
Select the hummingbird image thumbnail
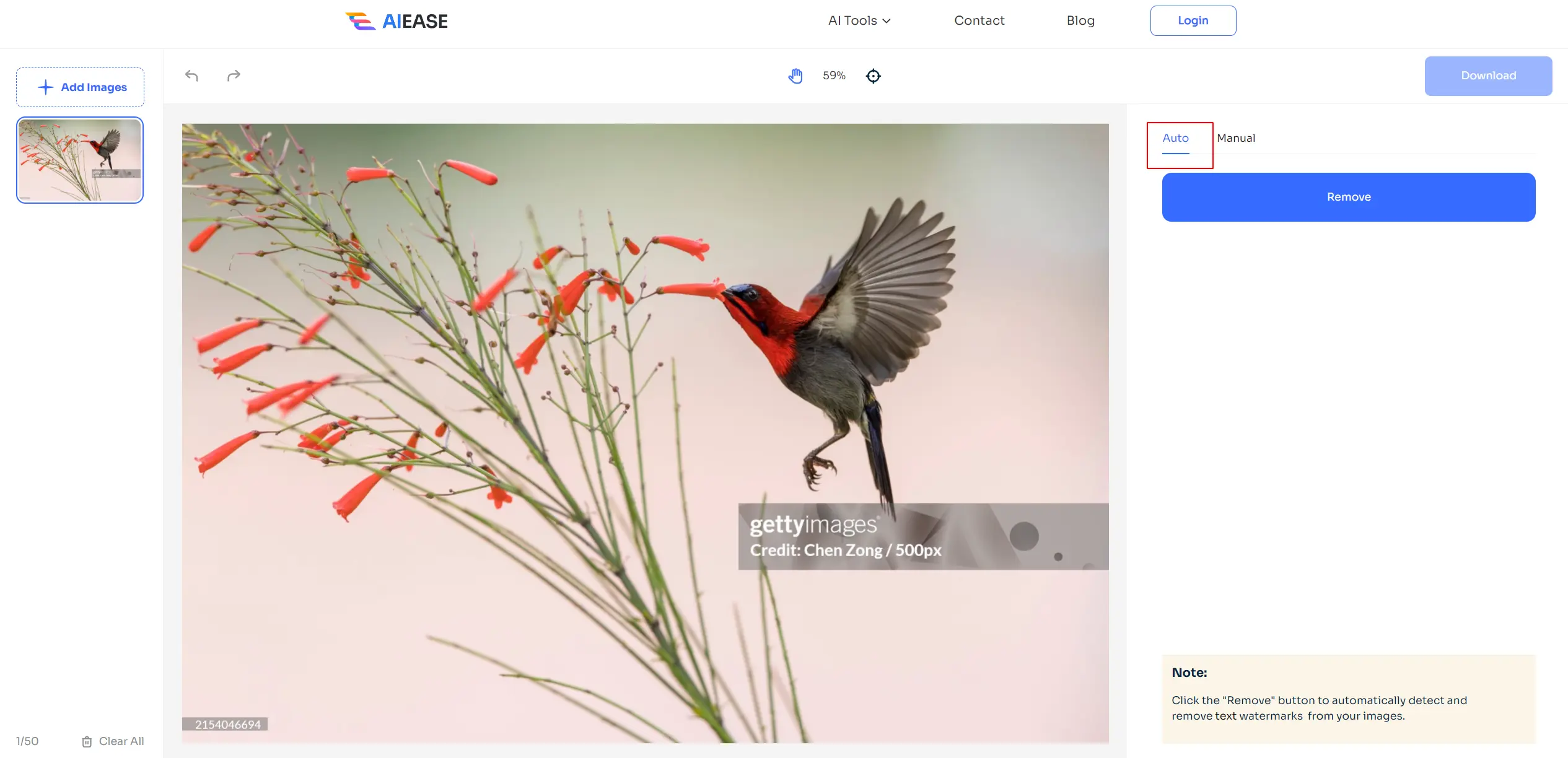tap(80, 160)
